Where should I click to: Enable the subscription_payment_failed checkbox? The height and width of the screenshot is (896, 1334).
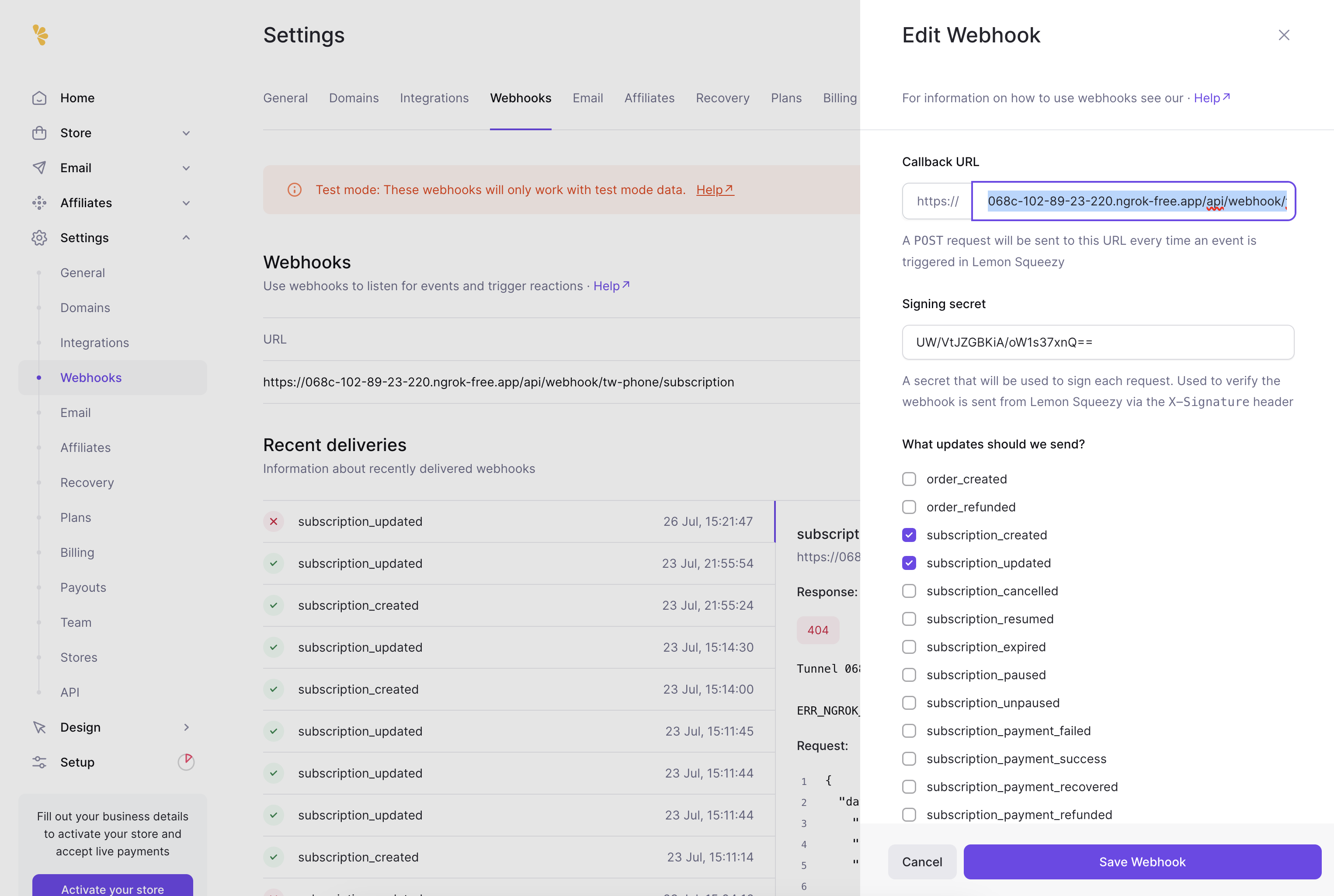(909, 731)
